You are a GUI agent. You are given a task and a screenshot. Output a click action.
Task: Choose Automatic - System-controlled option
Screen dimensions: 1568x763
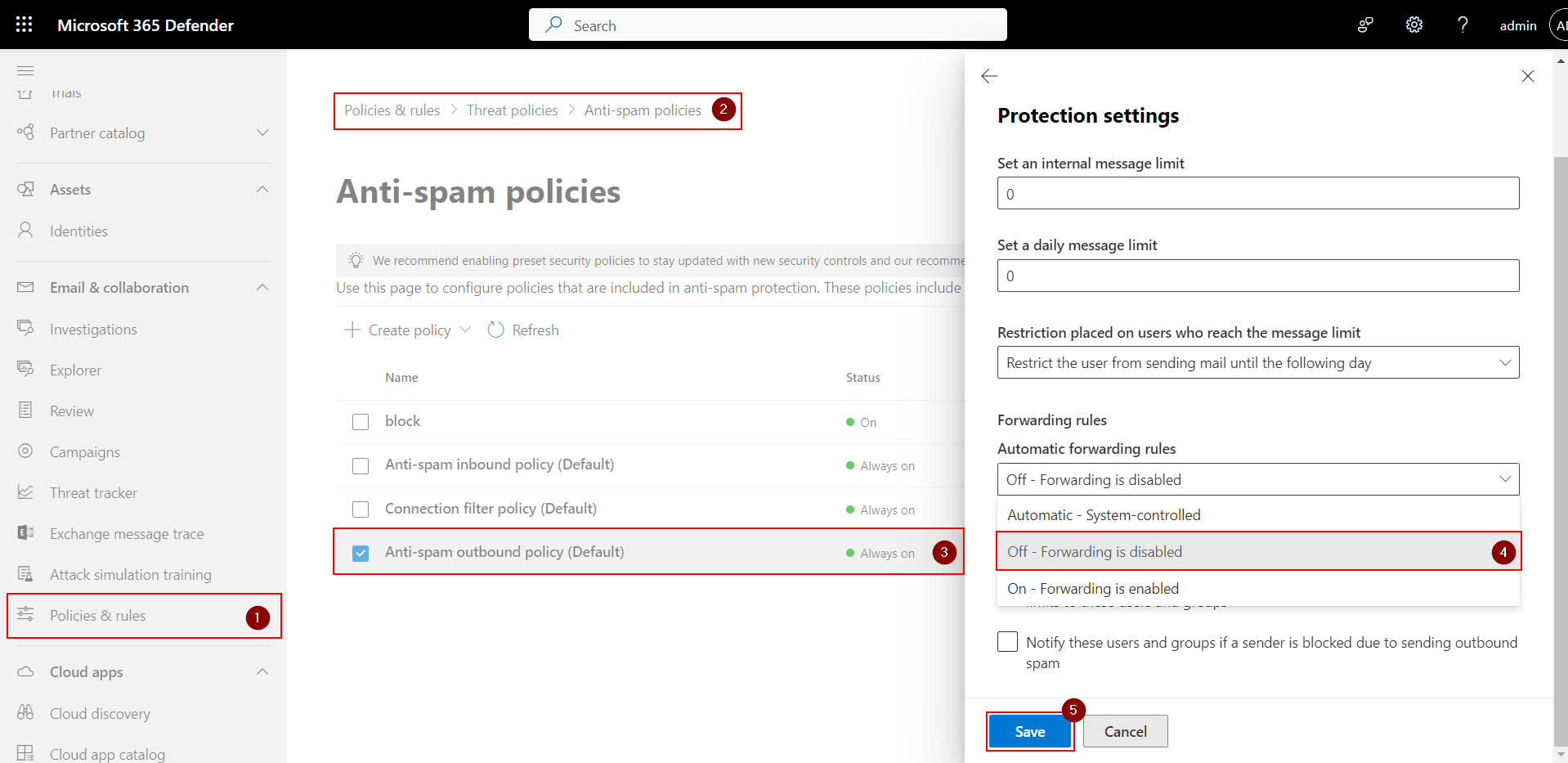pos(1104,515)
